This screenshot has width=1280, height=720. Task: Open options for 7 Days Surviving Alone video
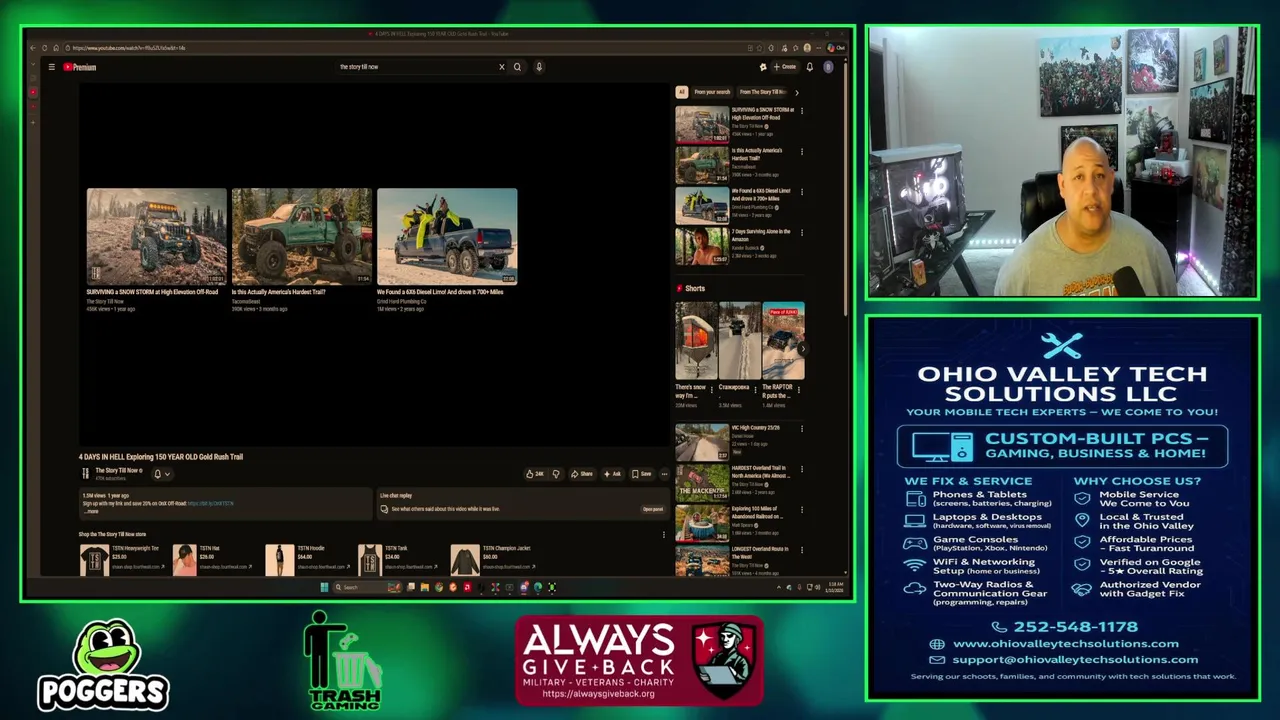click(801, 233)
